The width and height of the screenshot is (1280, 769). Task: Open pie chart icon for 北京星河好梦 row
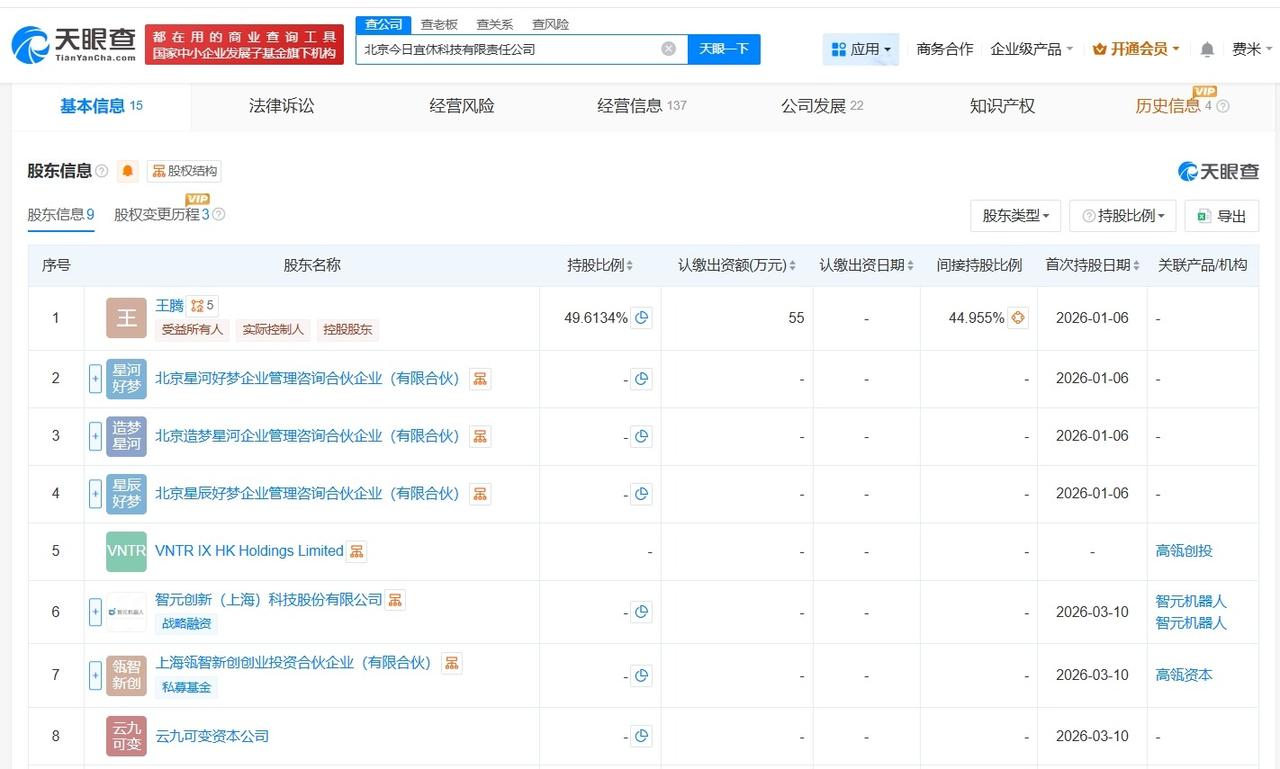point(642,379)
